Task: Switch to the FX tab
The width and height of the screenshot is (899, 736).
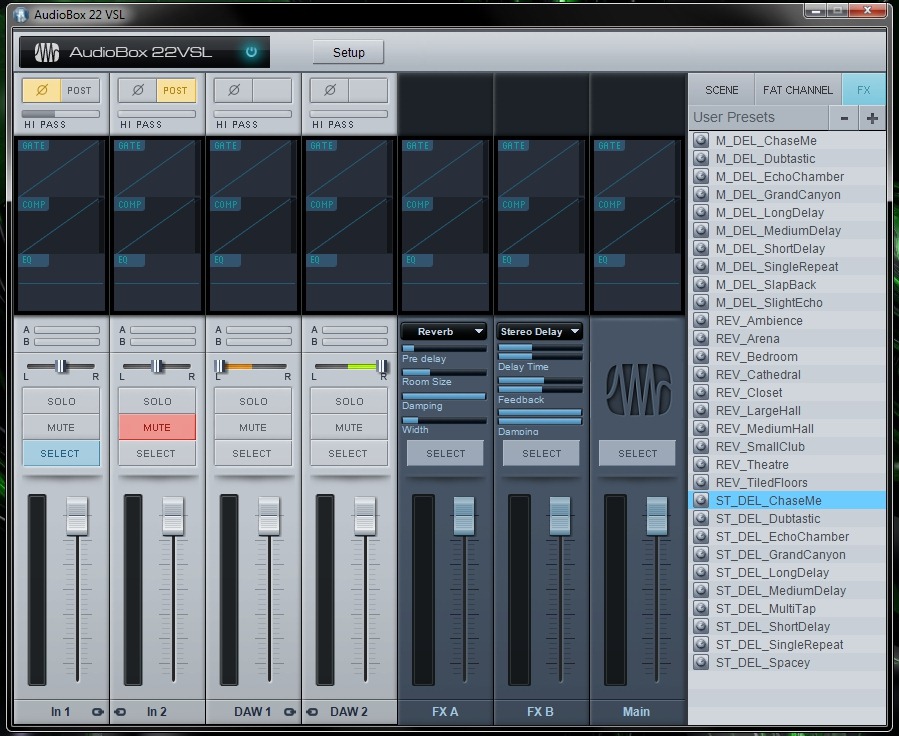Action: tap(863, 90)
